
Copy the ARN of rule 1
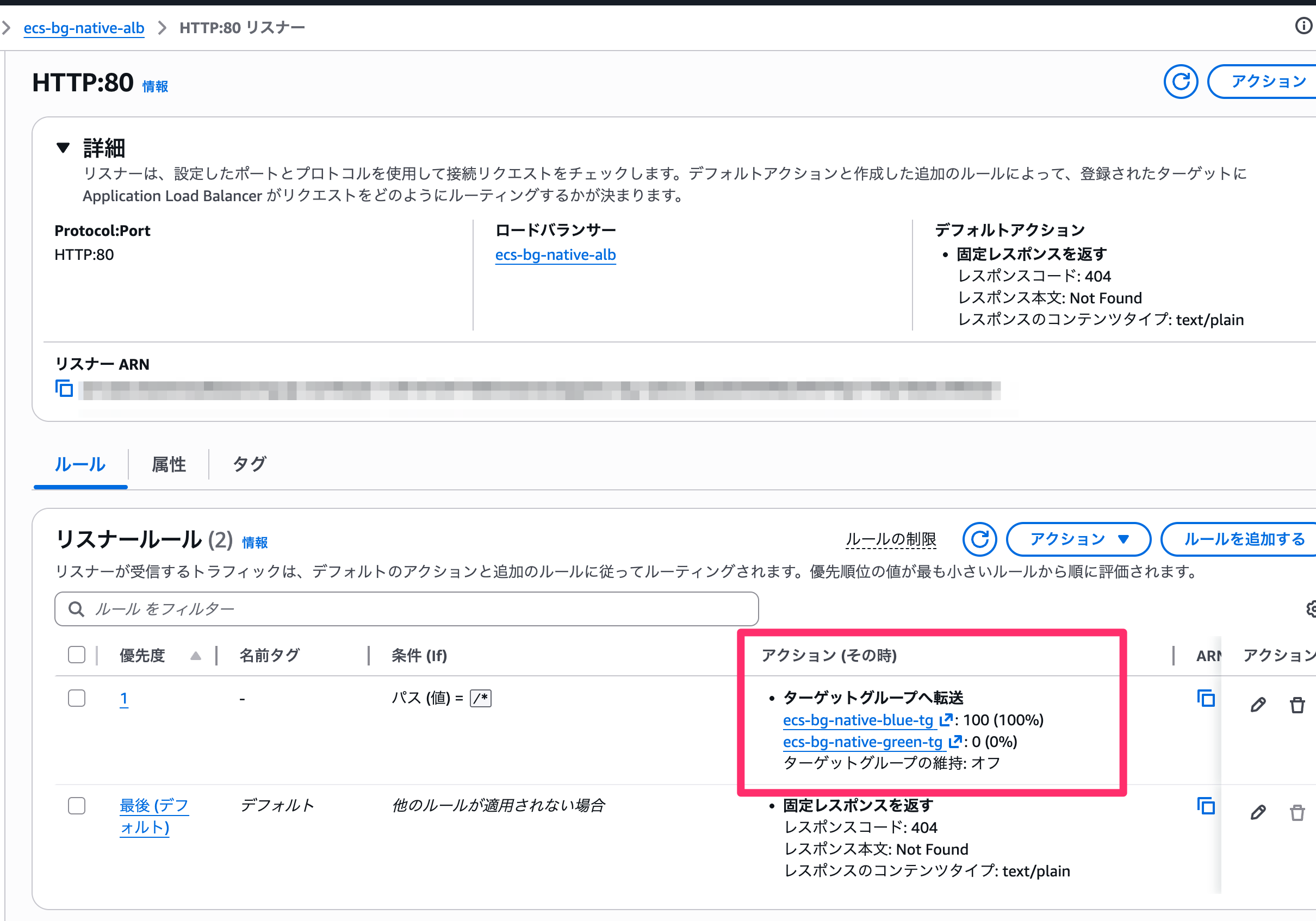[1206, 699]
